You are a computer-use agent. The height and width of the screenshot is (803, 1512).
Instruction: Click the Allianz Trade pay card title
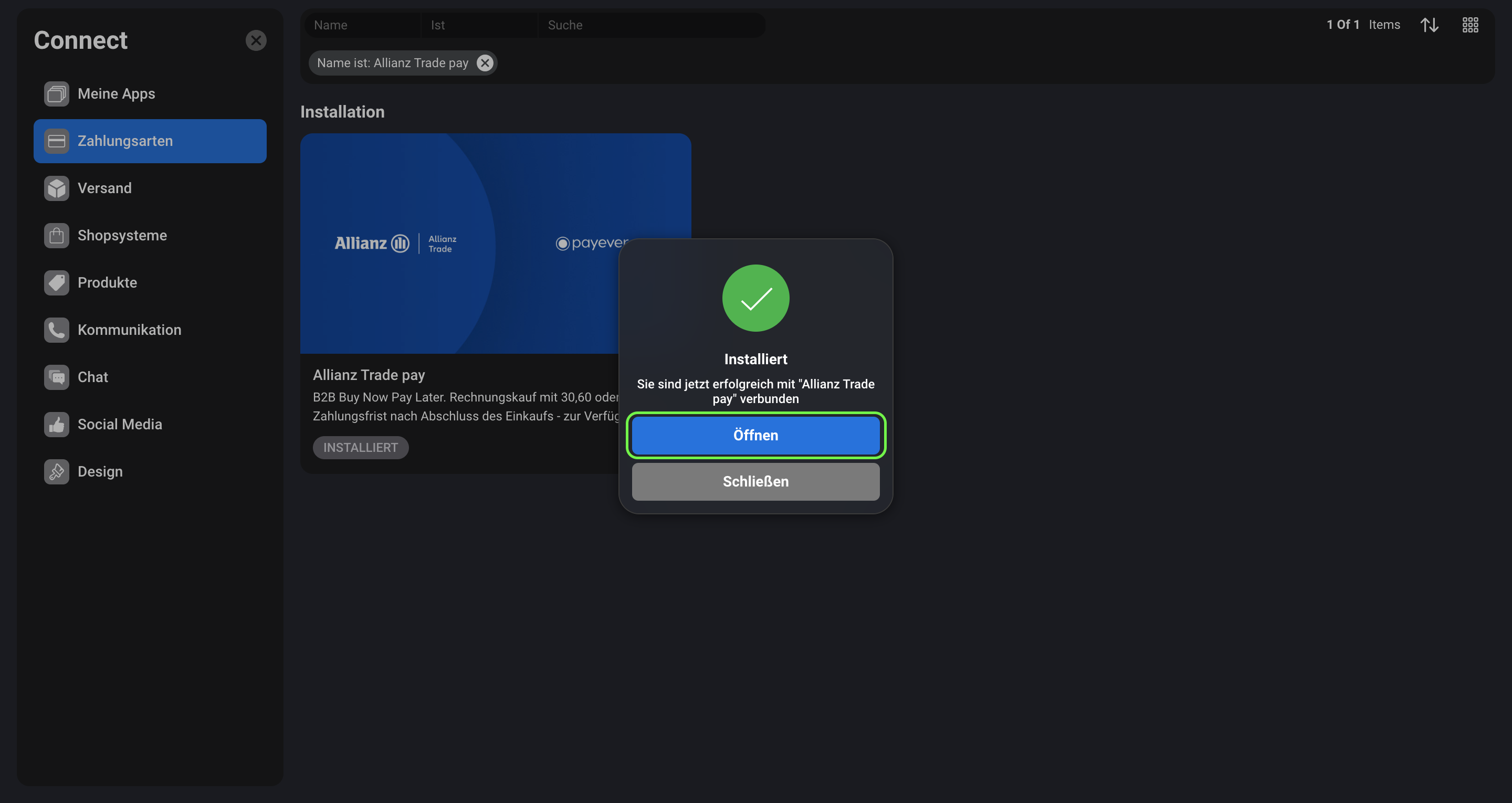coord(369,375)
